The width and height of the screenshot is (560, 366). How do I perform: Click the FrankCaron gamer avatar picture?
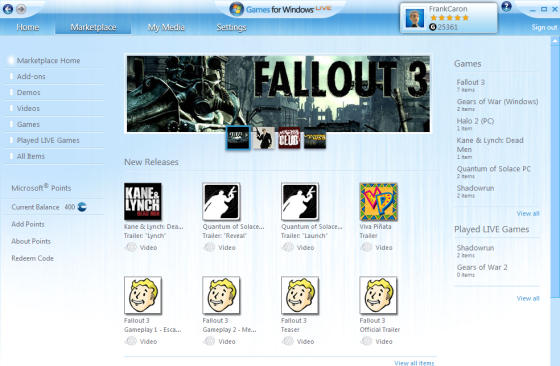pyautogui.click(x=415, y=18)
